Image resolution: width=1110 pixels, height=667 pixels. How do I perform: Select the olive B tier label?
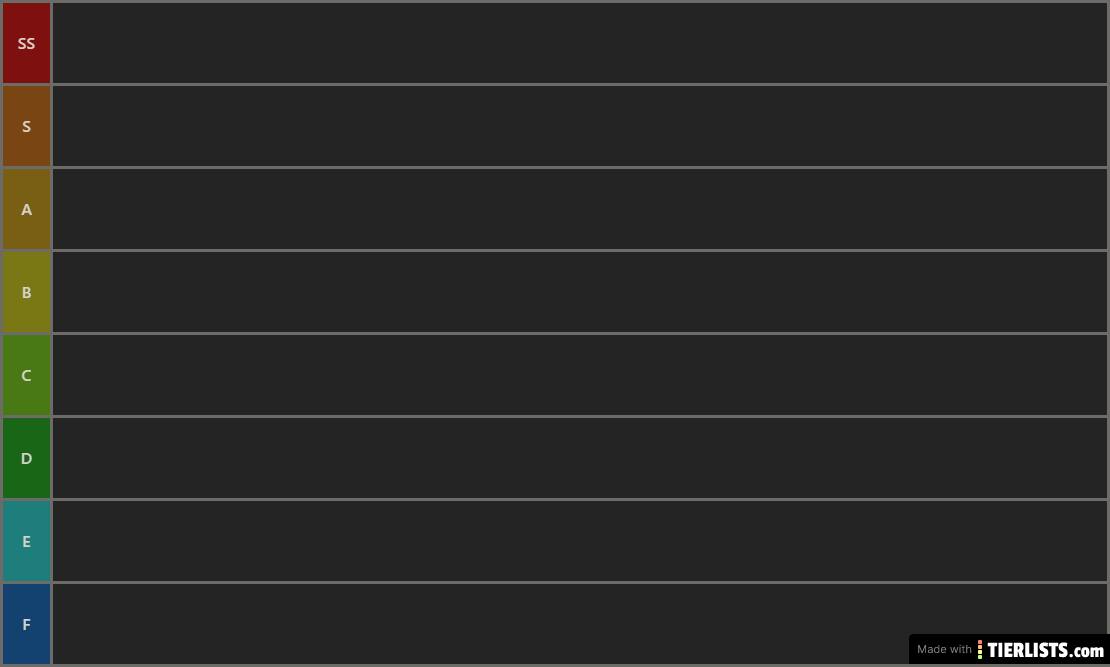coord(26,292)
